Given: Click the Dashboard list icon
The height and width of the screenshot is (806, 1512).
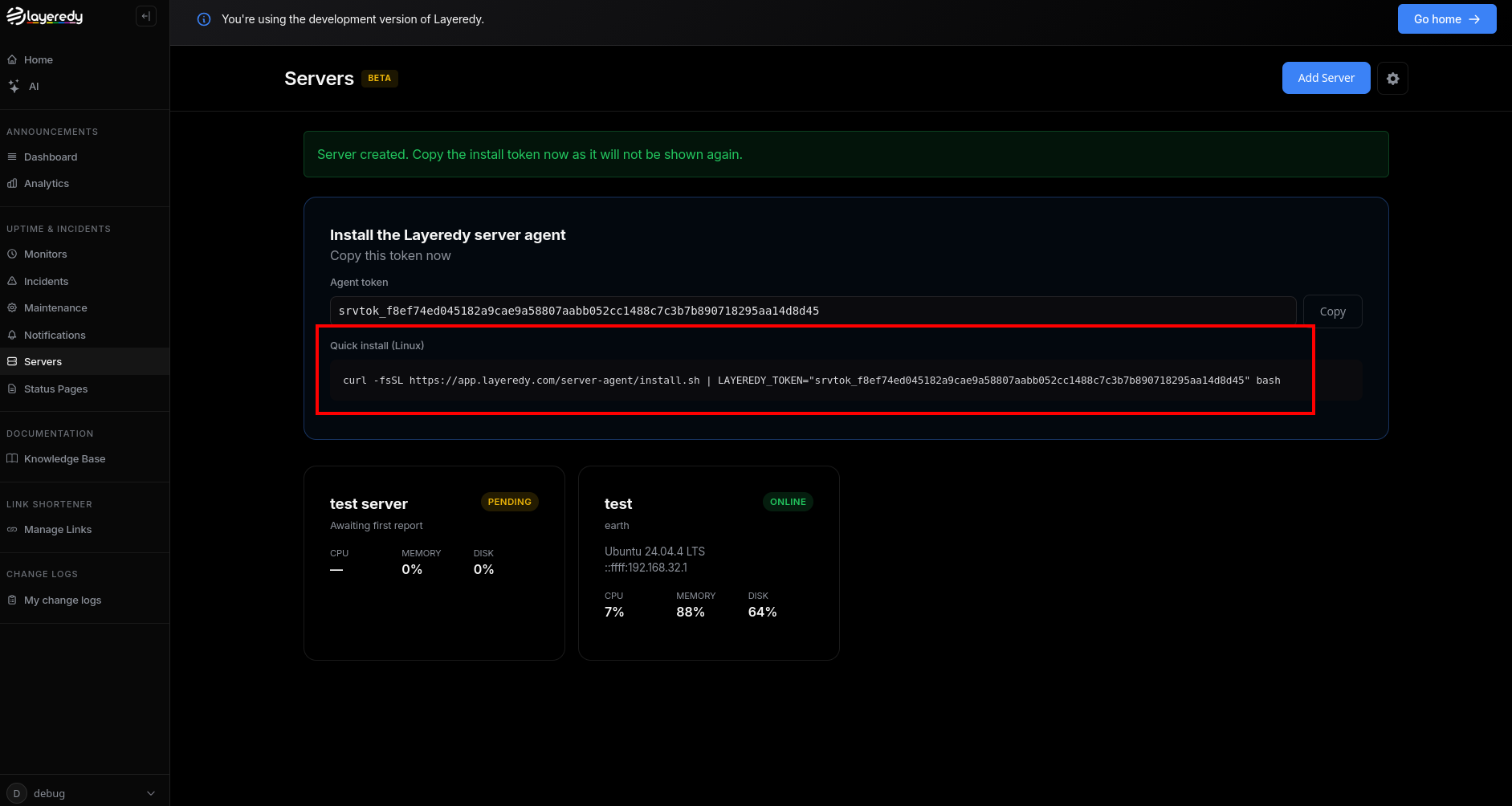Looking at the screenshot, I should [12, 157].
